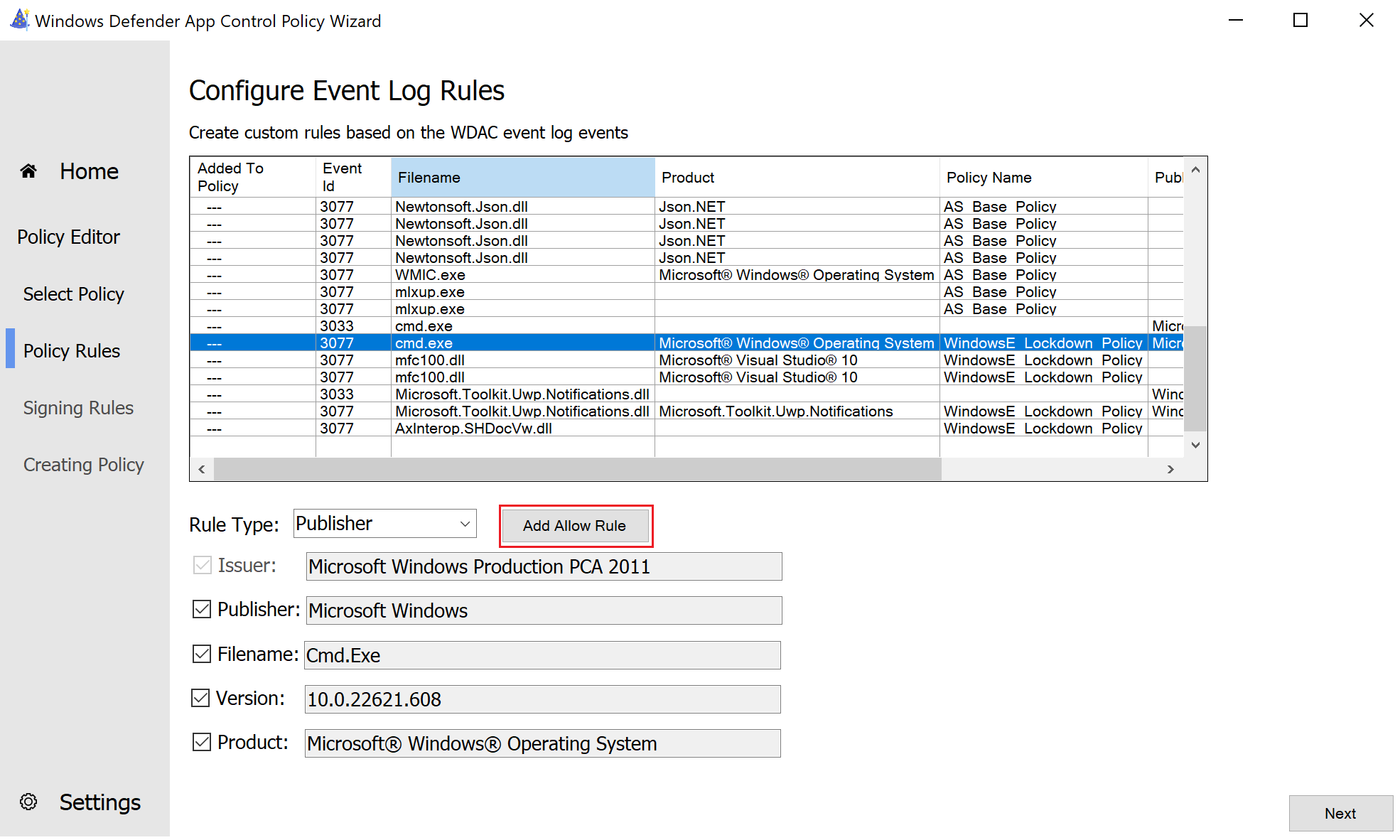Maximize the wizard window
Viewport: 1400px width, 840px height.
pos(1300,20)
